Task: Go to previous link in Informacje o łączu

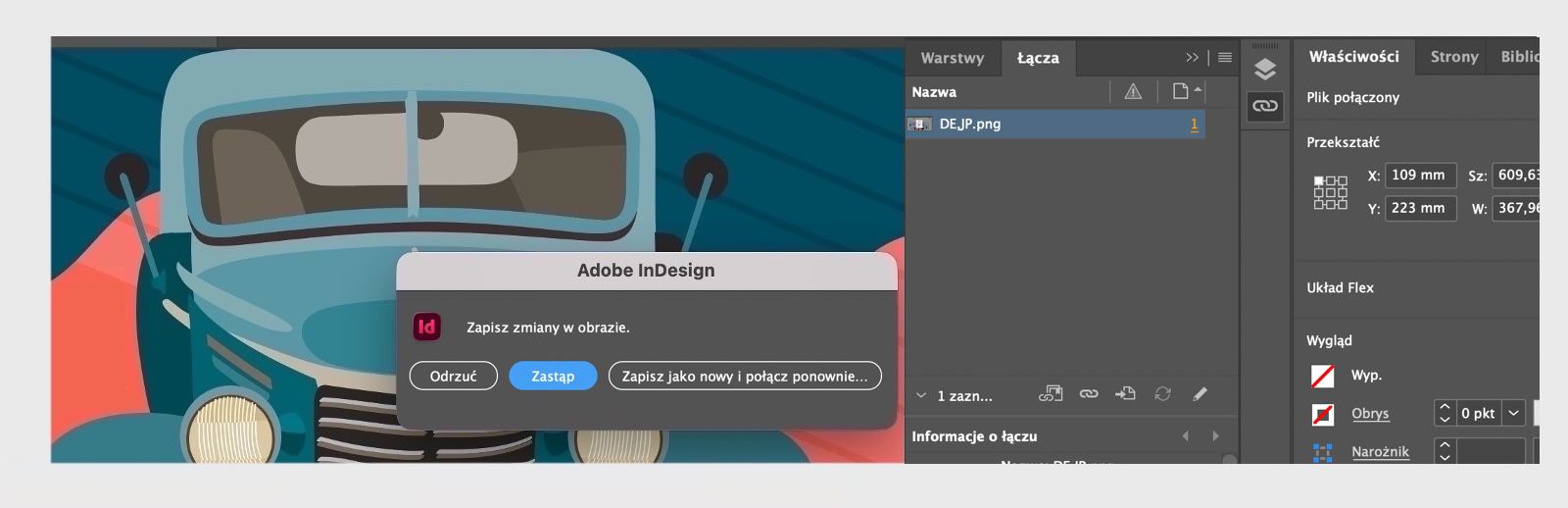Action: (1186, 436)
